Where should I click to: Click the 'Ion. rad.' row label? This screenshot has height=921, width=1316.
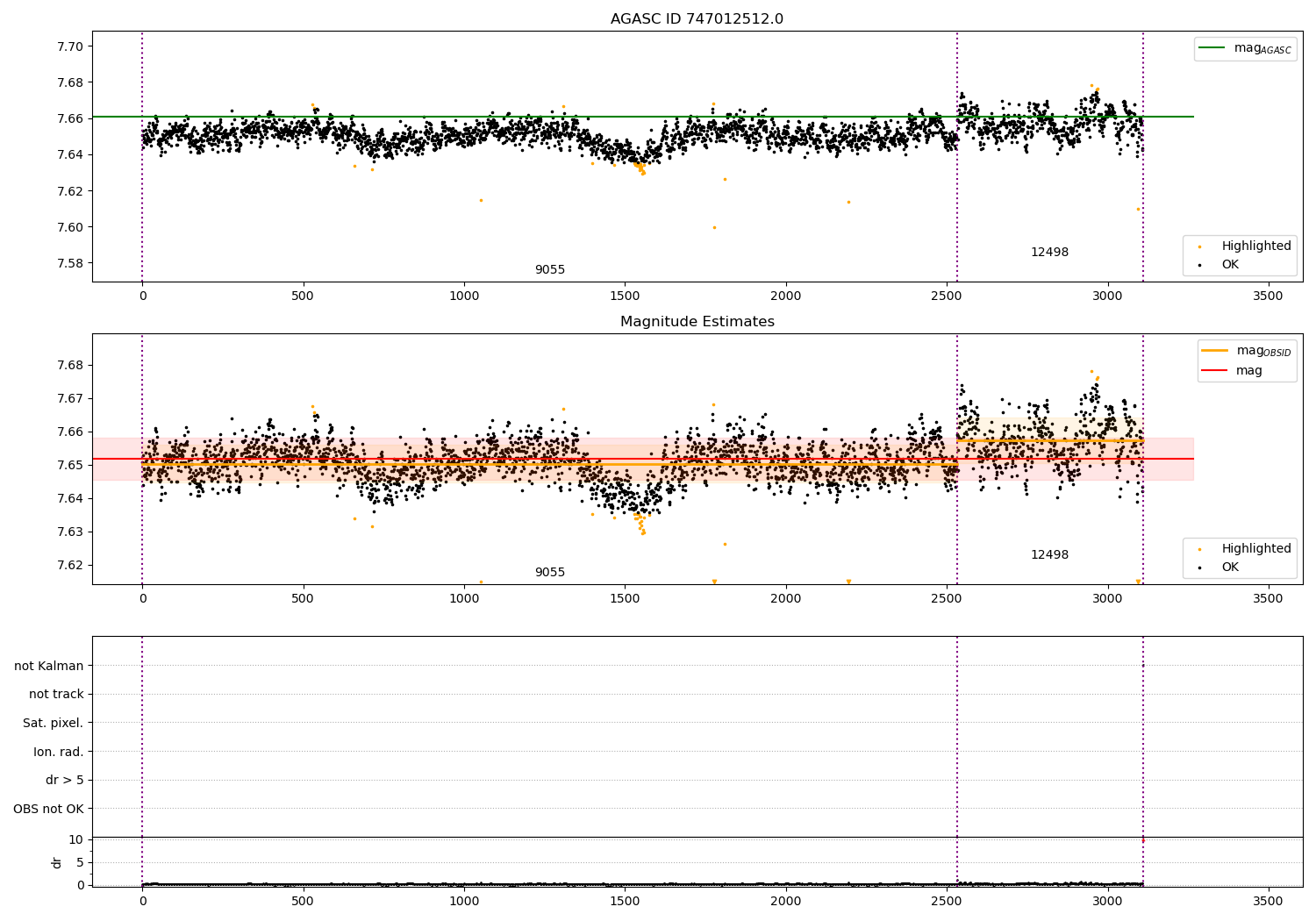(x=59, y=752)
